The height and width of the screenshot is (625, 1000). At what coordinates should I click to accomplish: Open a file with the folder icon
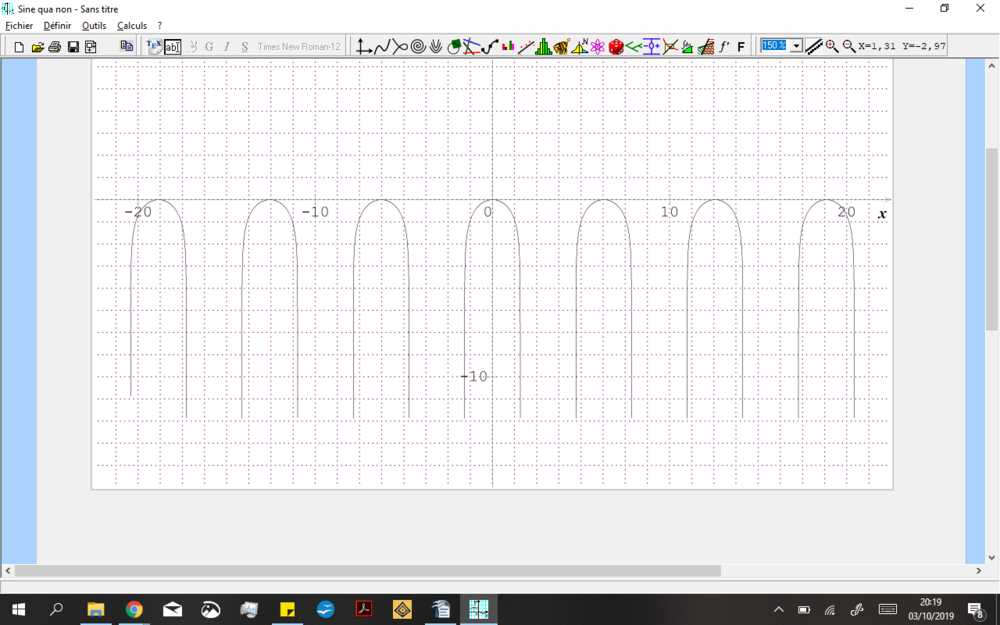pos(37,47)
